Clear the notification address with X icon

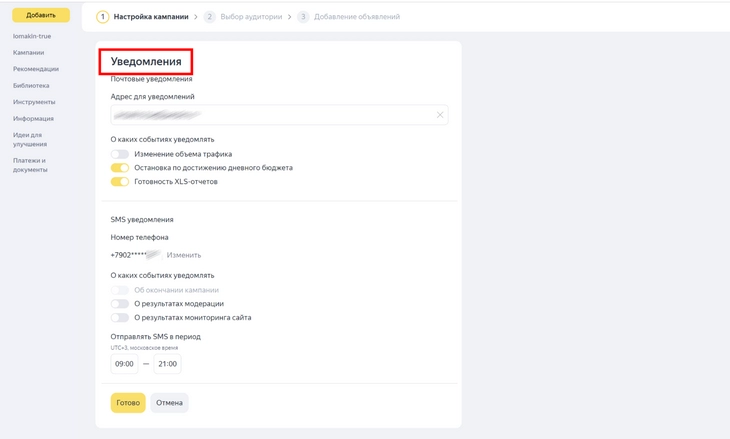[x=439, y=115]
